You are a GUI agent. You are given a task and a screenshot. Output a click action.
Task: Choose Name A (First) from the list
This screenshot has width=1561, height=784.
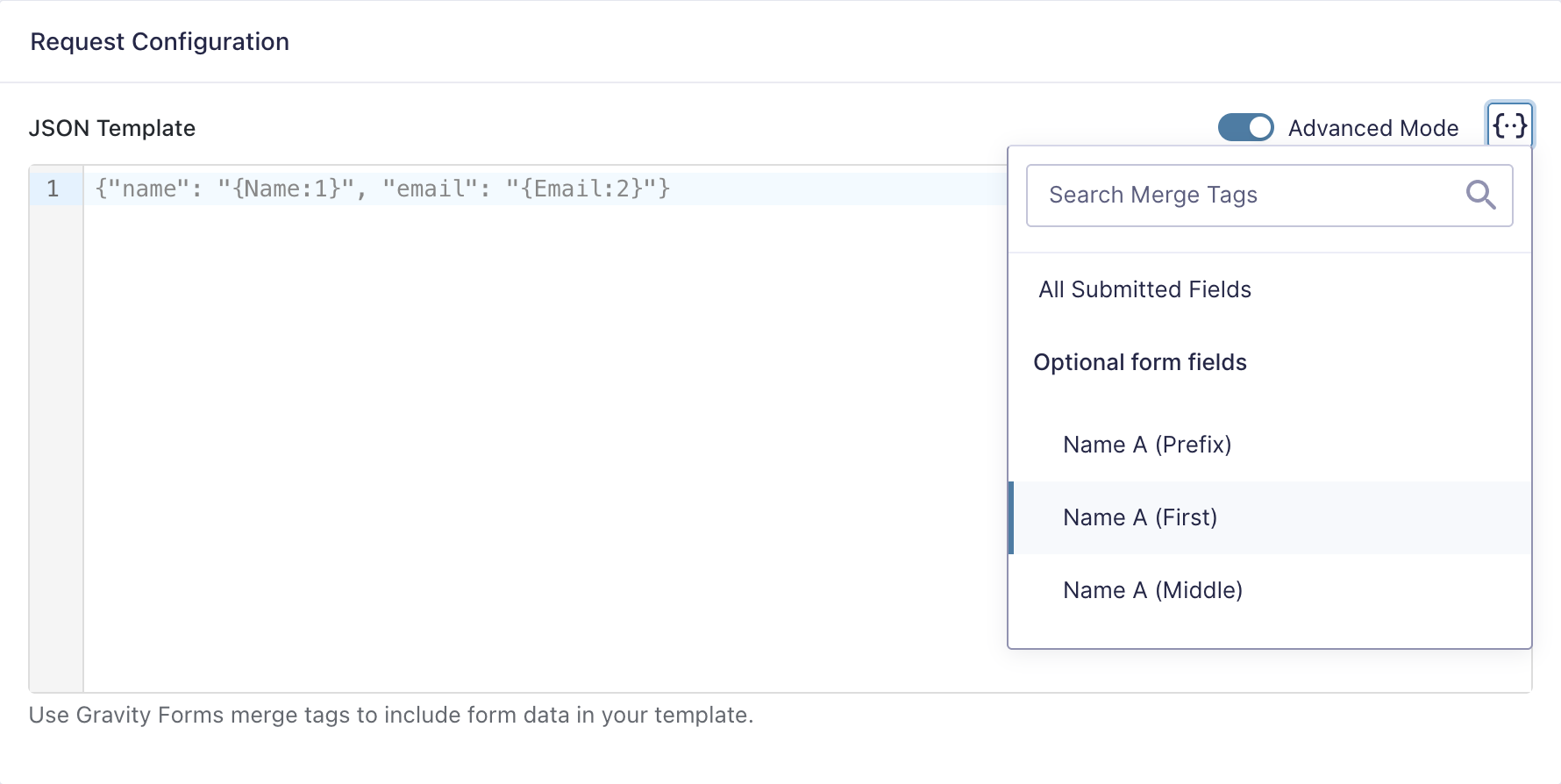coord(1140,517)
